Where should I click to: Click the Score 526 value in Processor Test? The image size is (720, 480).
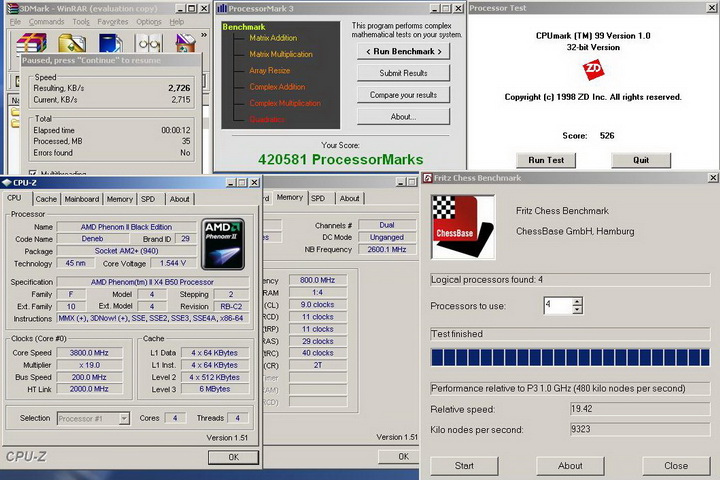point(607,136)
